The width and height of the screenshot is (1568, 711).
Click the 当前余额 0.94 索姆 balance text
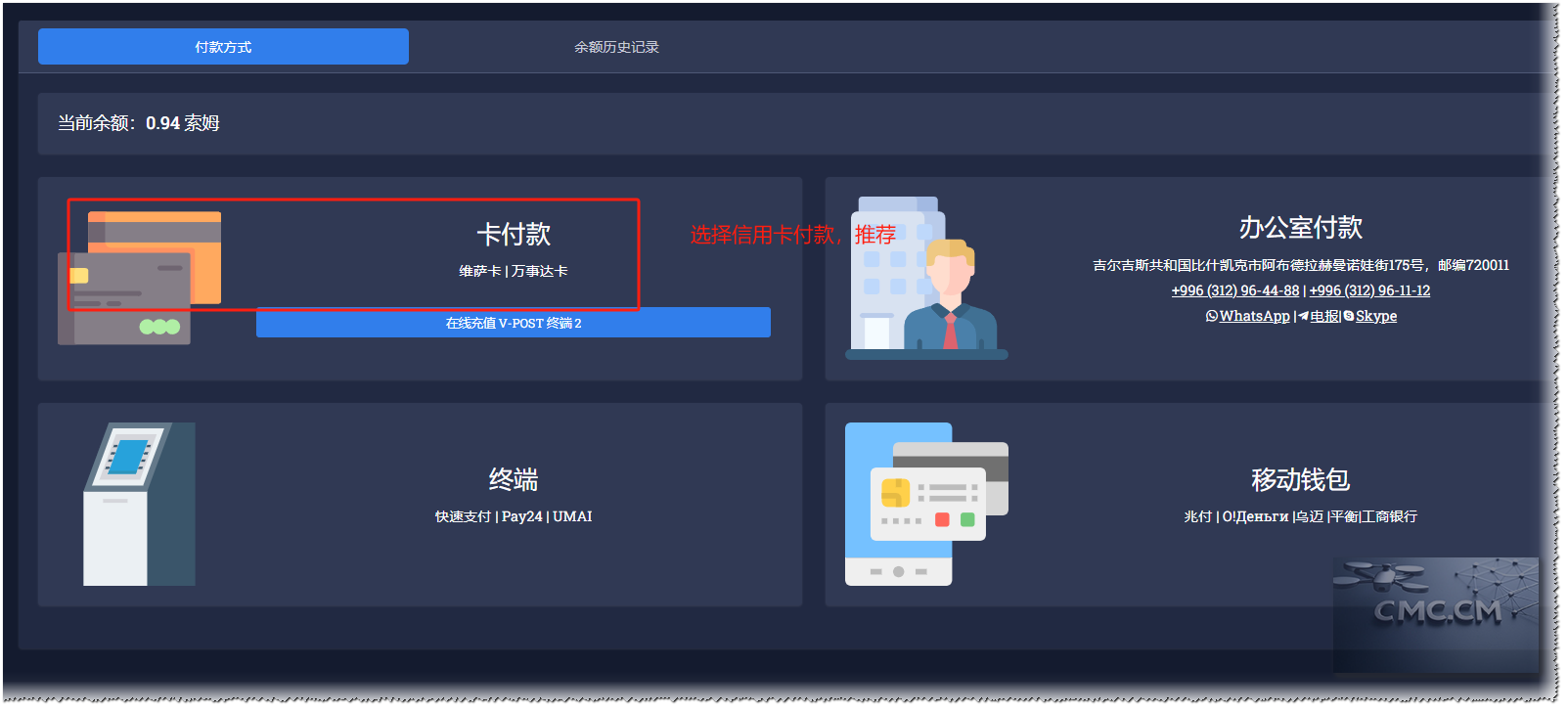click(x=139, y=123)
